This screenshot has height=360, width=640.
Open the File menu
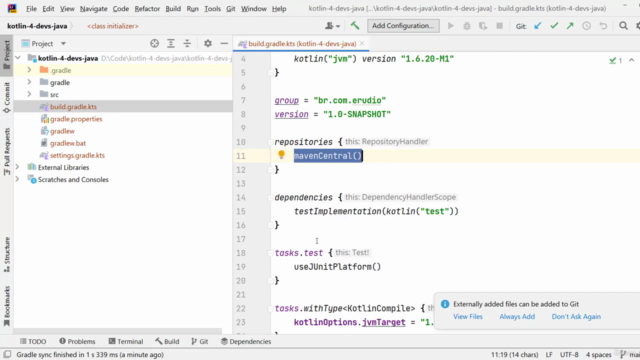click(x=31, y=9)
